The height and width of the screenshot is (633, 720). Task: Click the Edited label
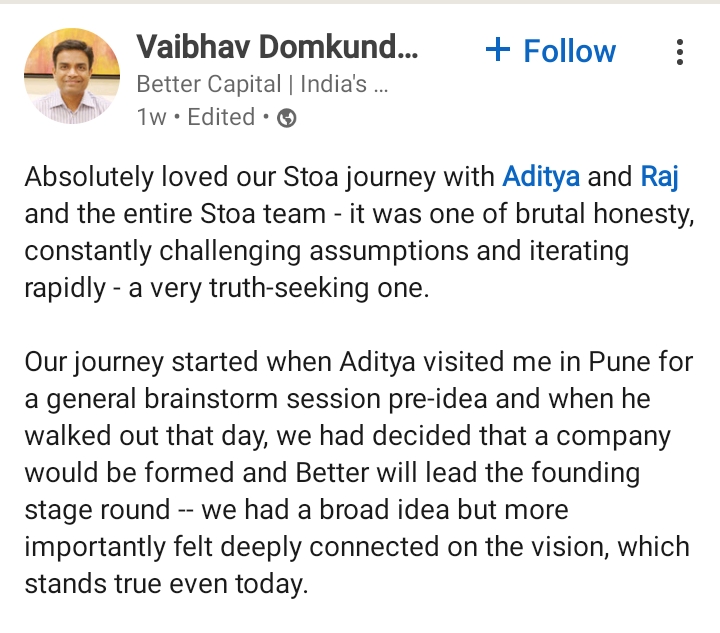[x=221, y=117]
